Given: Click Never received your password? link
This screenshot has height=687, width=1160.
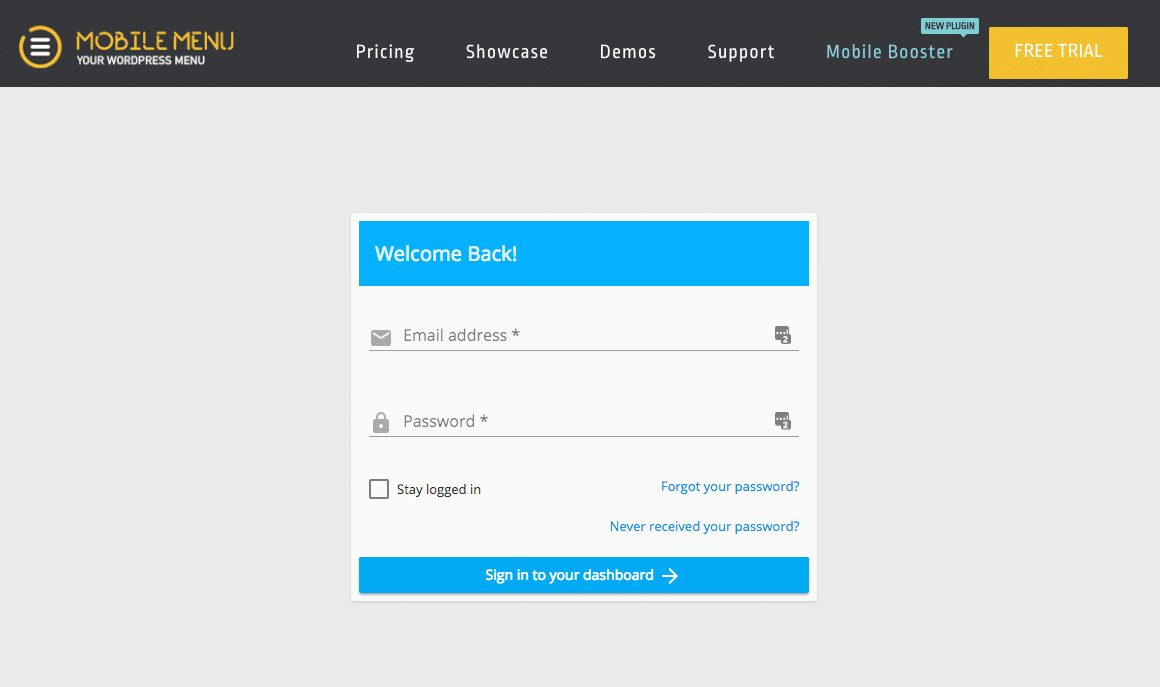Looking at the screenshot, I should (x=704, y=526).
